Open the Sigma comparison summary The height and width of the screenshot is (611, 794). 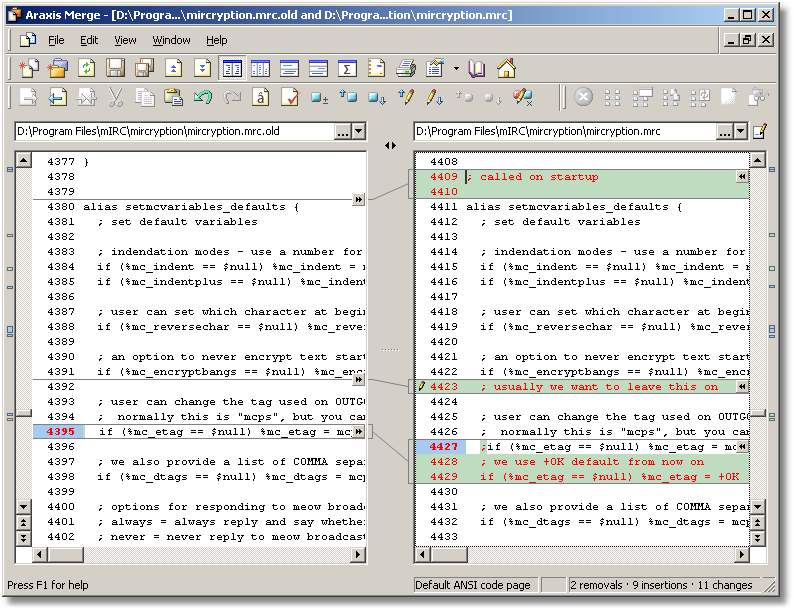(x=347, y=68)
